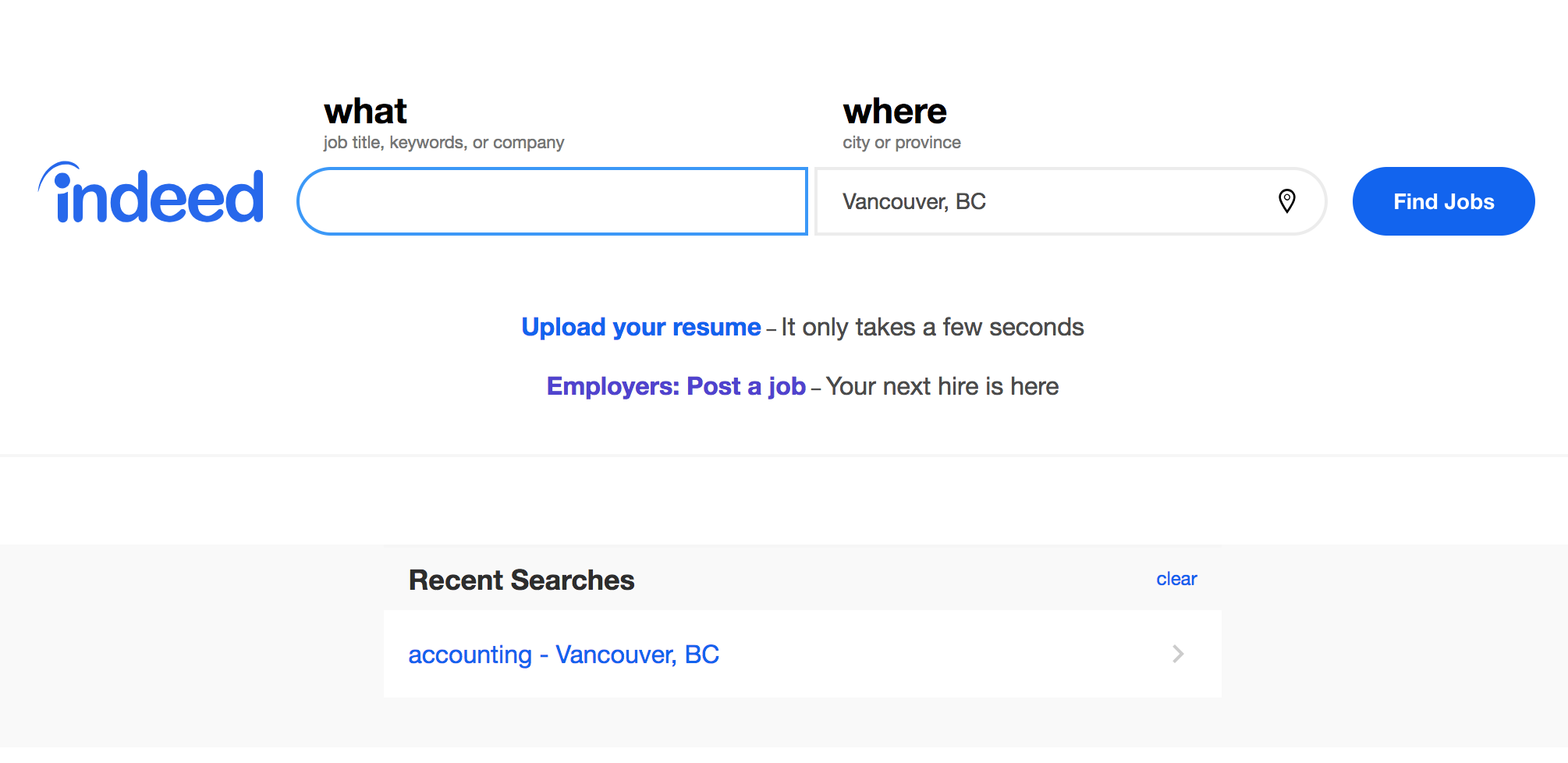Open the accounting - Vancouver, BC search

563,654
